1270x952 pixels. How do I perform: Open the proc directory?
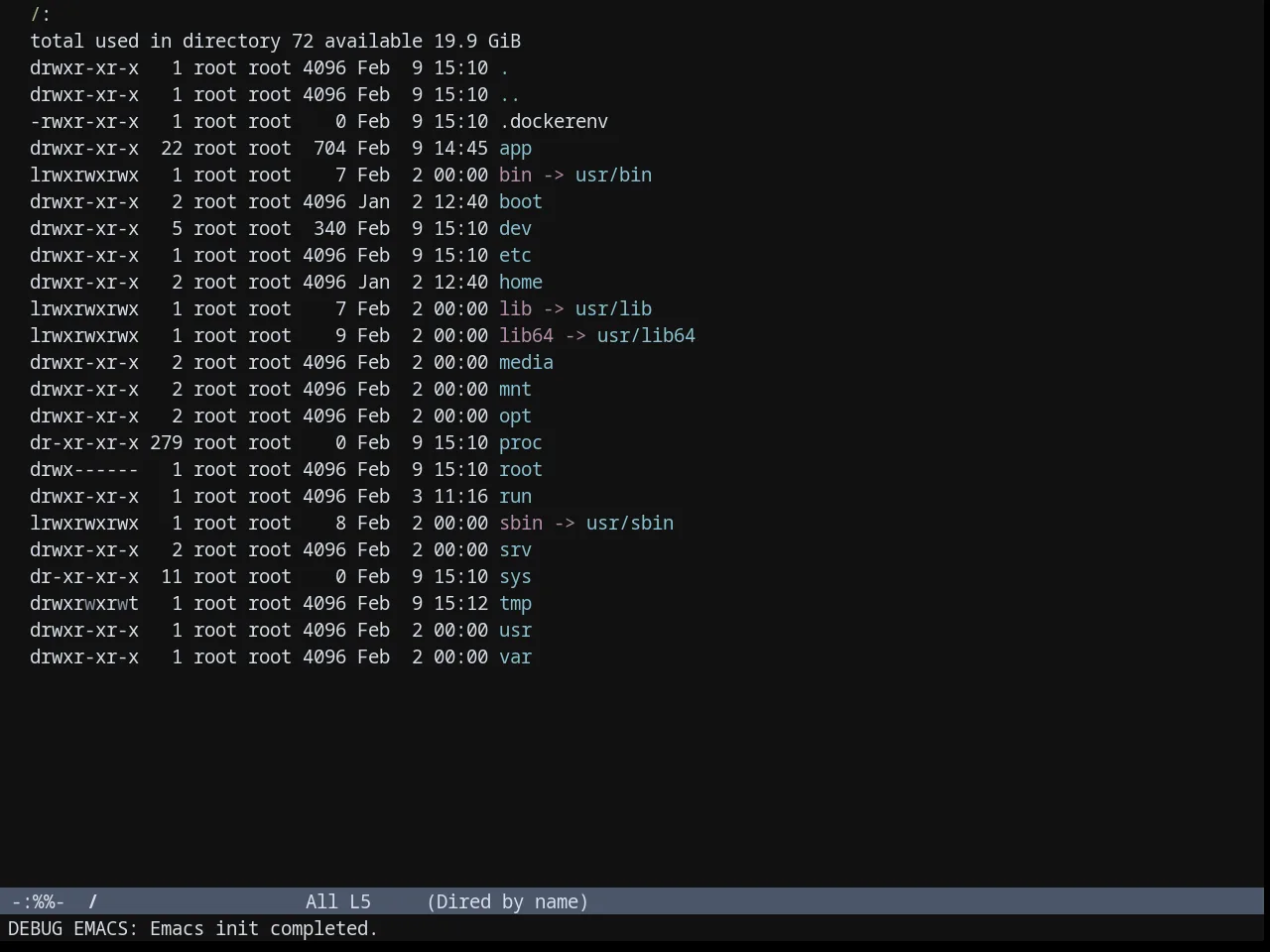[521, 443]
